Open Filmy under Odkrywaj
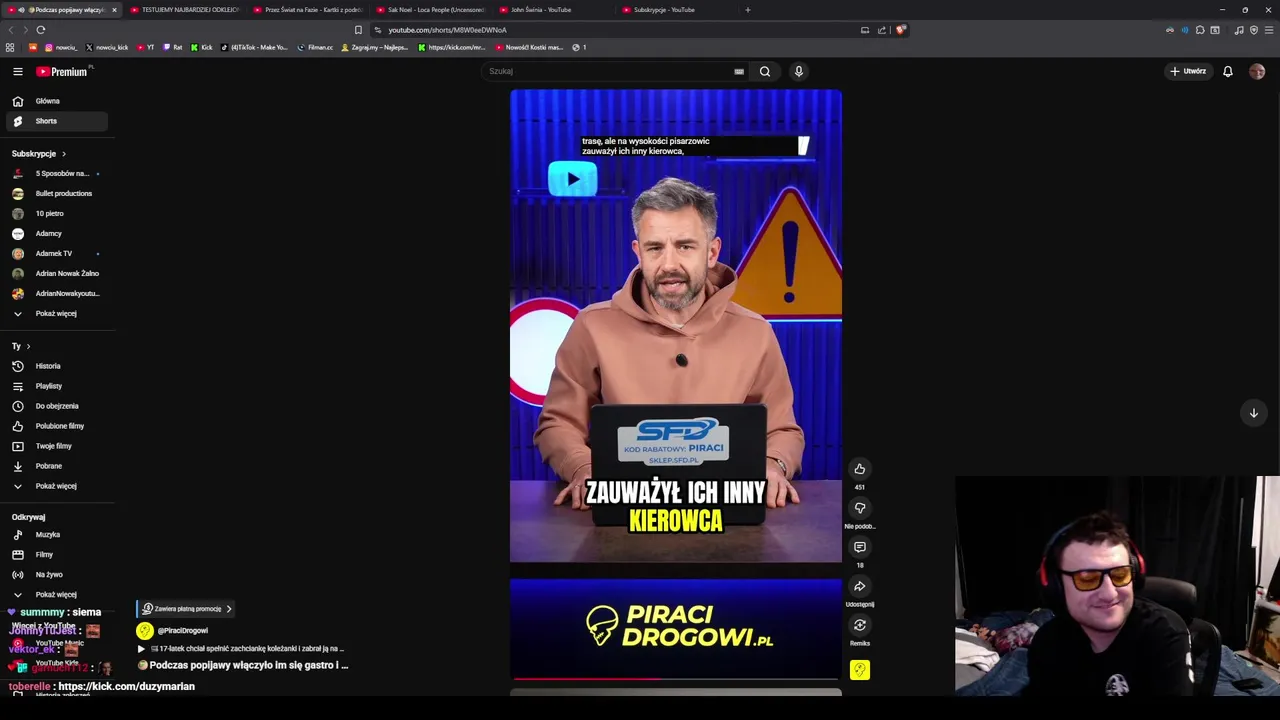This screenshot has height=720, width=1280. pos(56,554)
